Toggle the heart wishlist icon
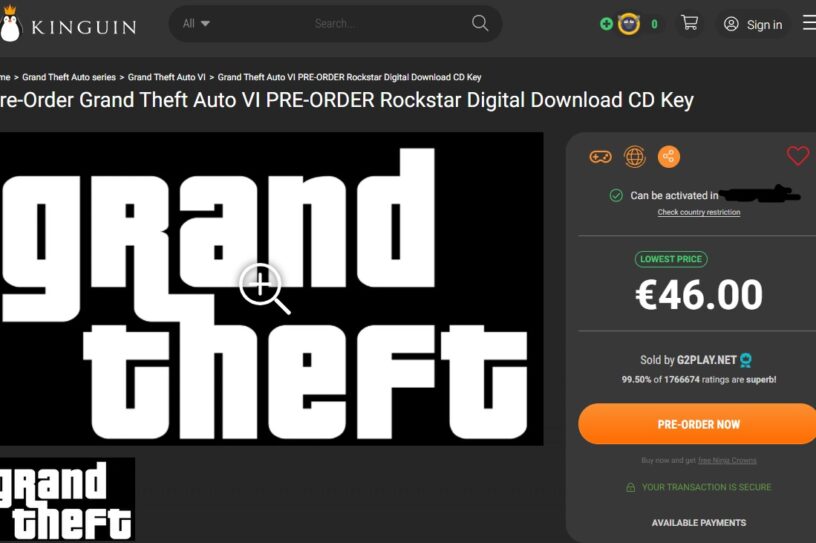The image size is (816, 543). (x=798, y=156)
